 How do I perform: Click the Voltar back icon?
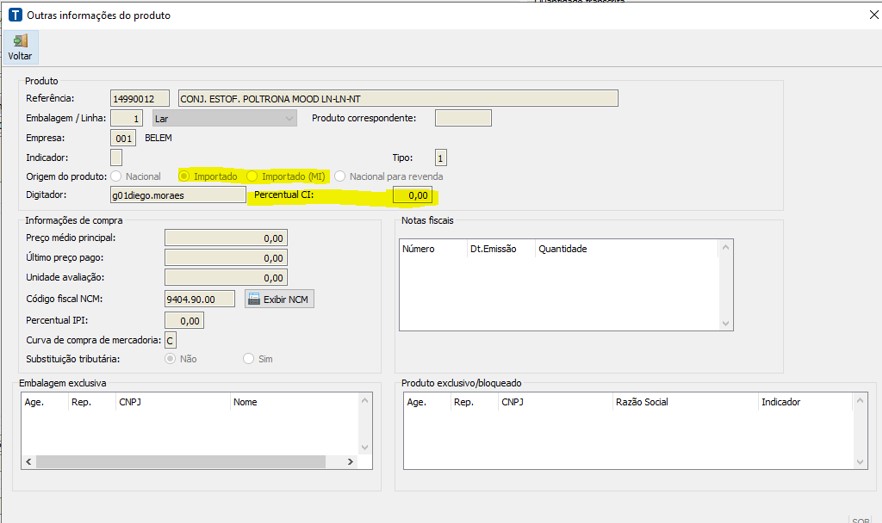click(x=20, y=41)
